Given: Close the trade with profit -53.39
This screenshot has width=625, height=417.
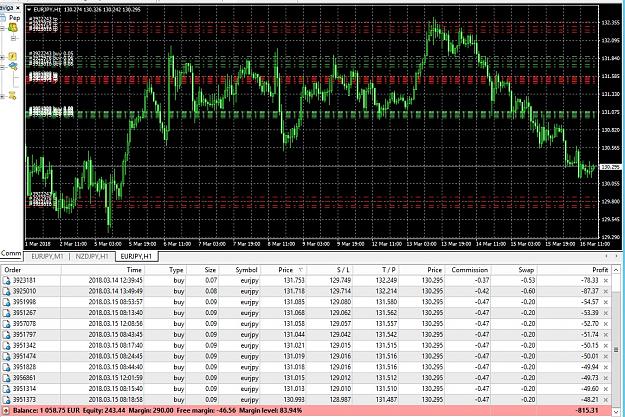Looking at the screenshot, I should 605,313.
